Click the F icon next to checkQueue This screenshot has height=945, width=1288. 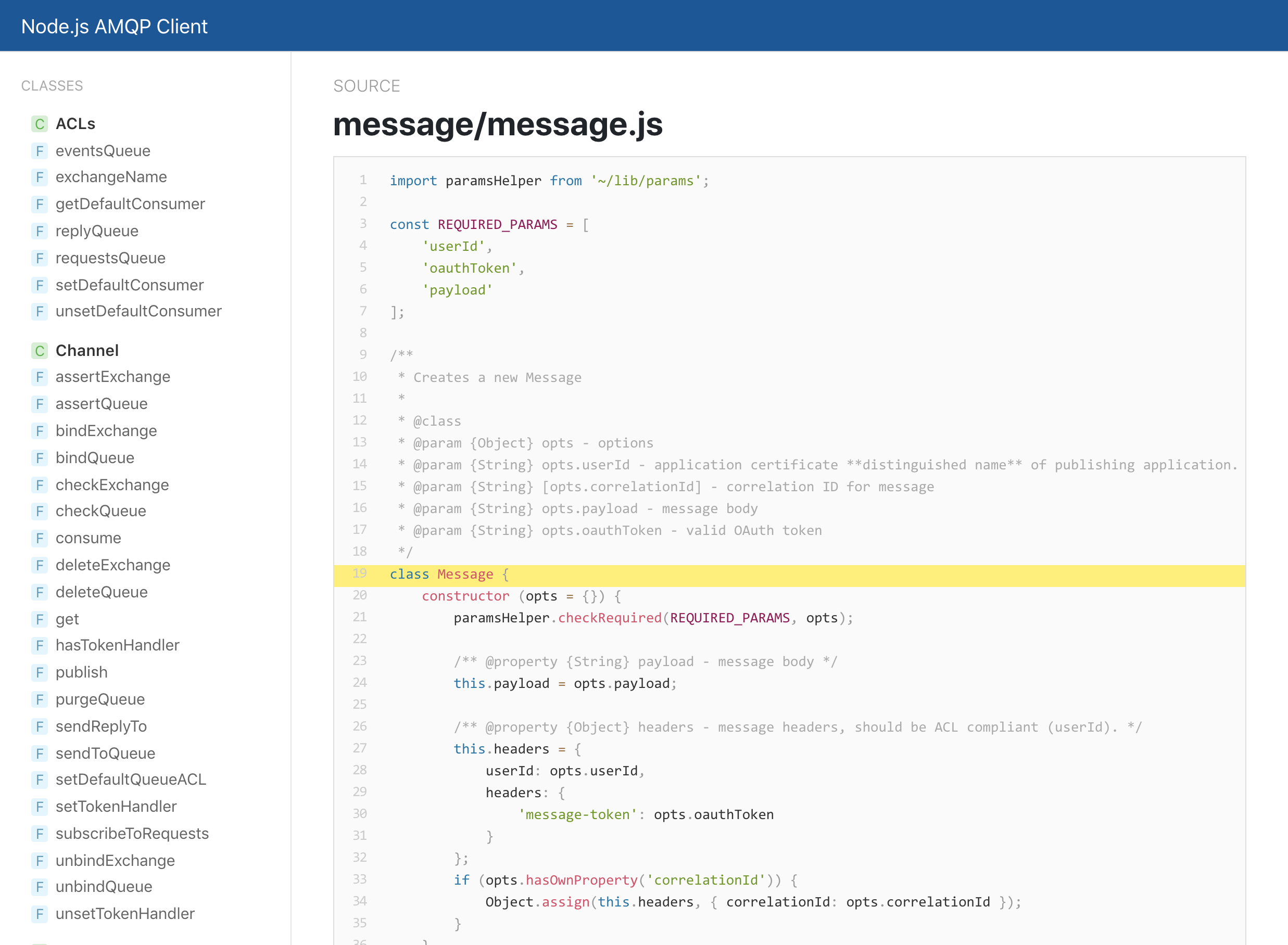tap(40, 511)
